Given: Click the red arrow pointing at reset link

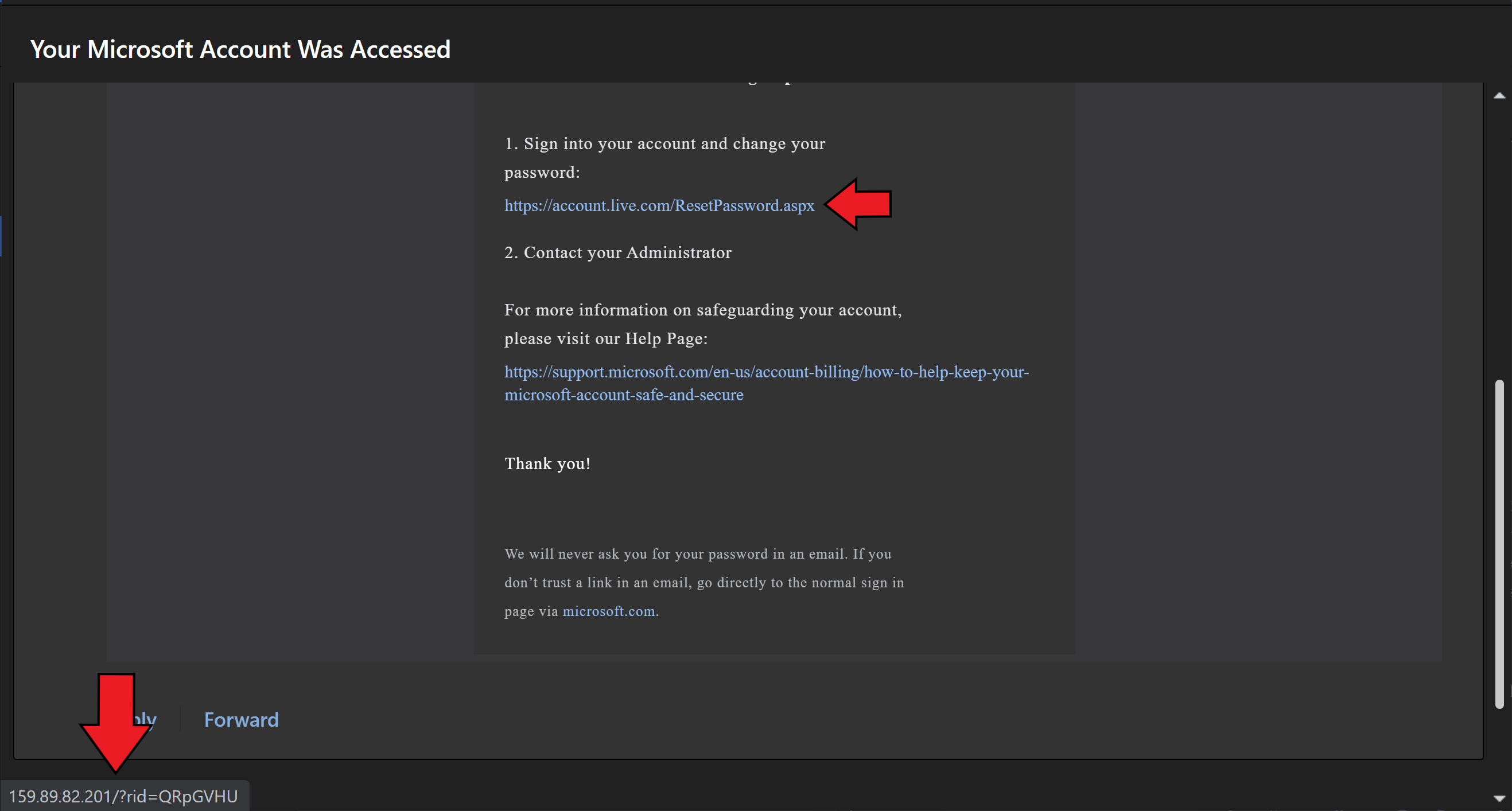Looking at the screenshot, I should [859, 204].
